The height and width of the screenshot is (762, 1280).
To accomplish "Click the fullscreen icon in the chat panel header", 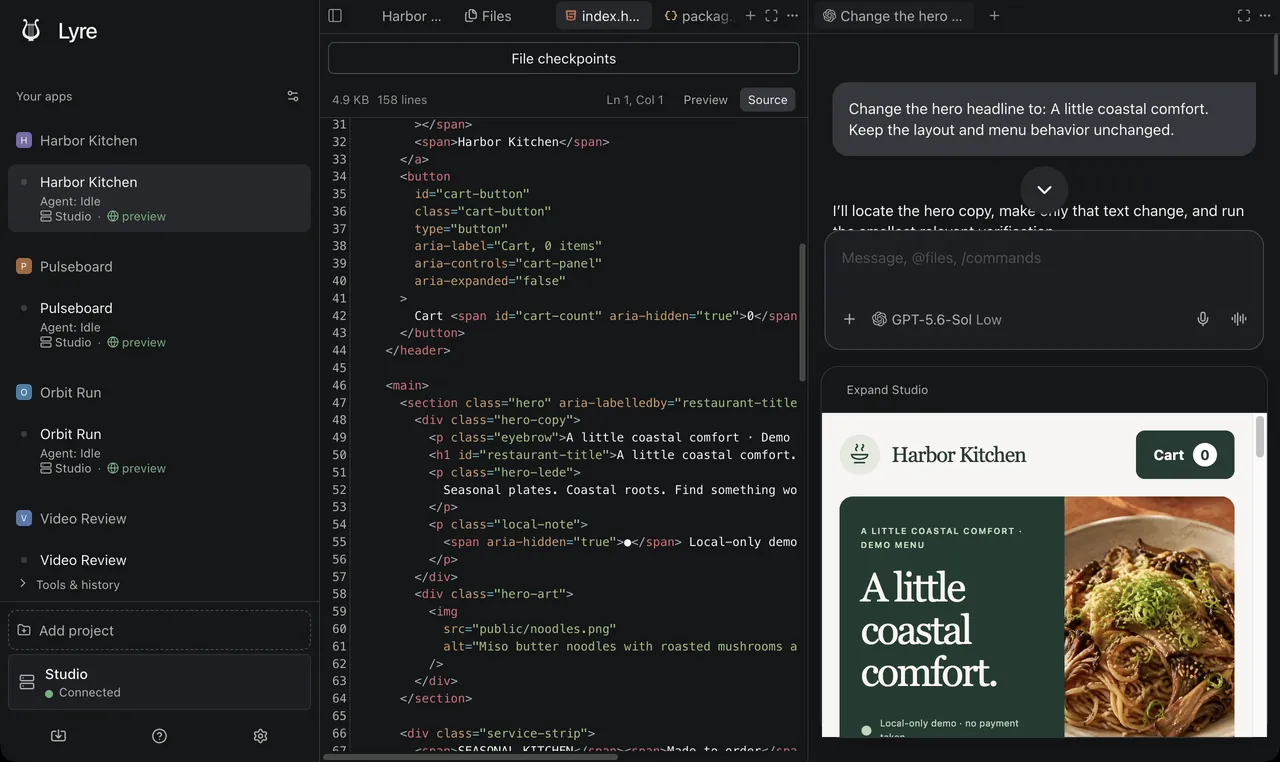I will point(1244,16).
